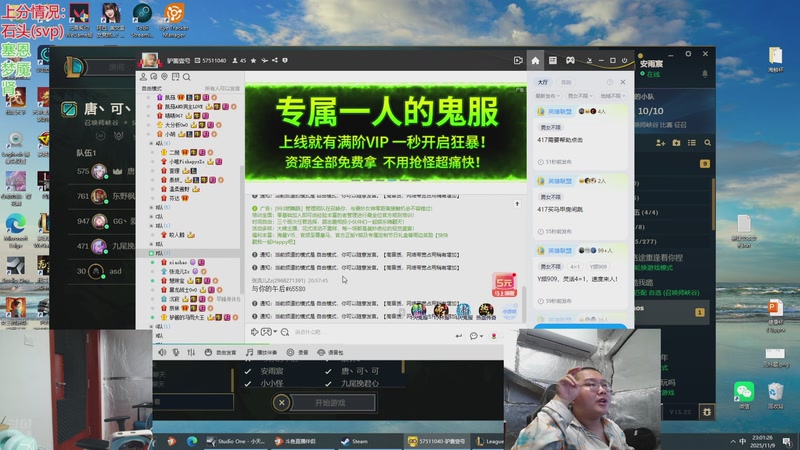Click the bookmark list icon above user list
800x450 pixels.
[176, 77]
